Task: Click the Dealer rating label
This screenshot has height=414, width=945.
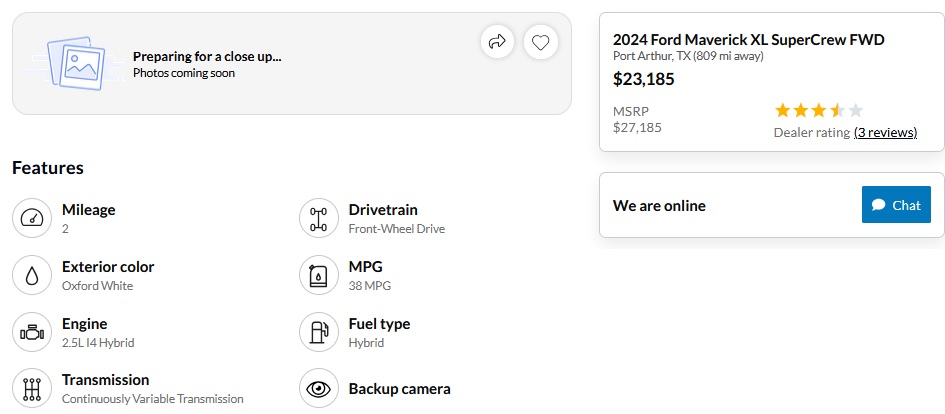Action: [x=812, y=132]
